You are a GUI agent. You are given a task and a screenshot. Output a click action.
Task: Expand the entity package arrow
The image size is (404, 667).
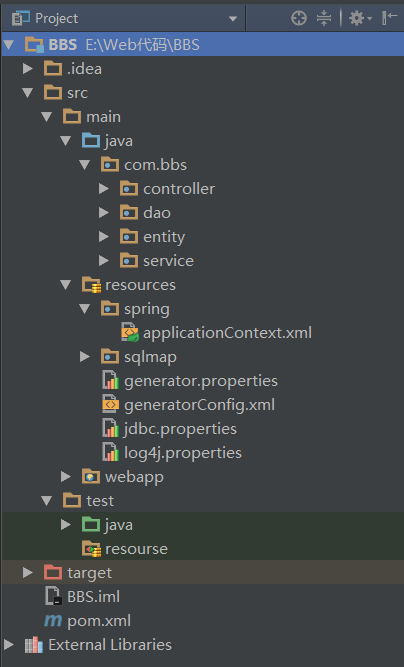click(x=104, y=237)
